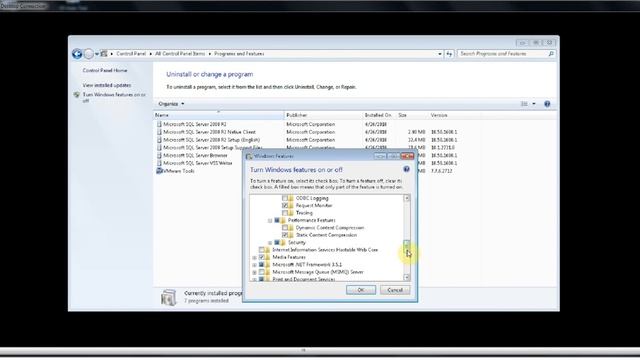
Task: Click OK in Windows Features dialog
Action: pos(361,290)
